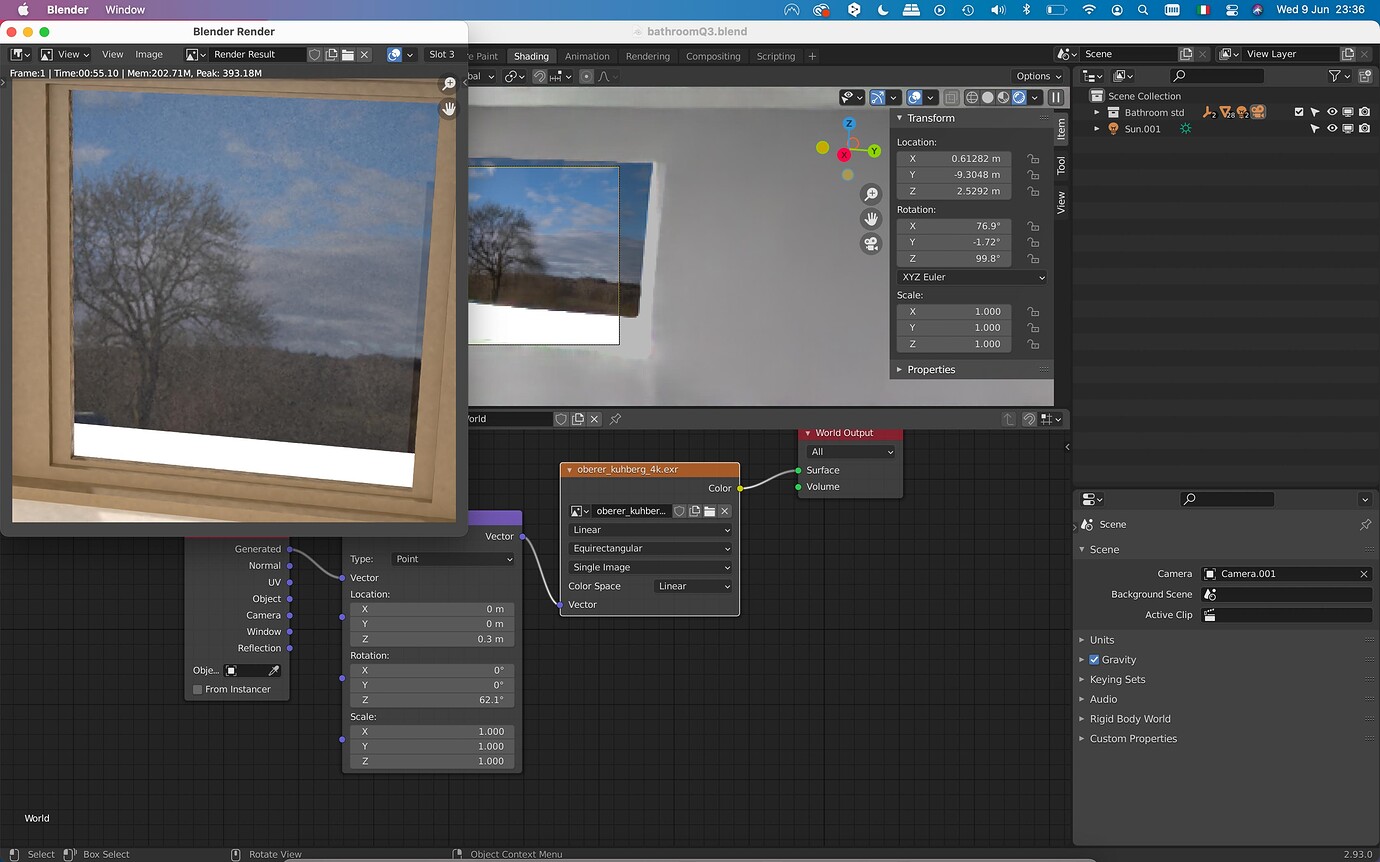
Task: Adjust the Location X slider in the Transform panel
Action: [953, 158]
